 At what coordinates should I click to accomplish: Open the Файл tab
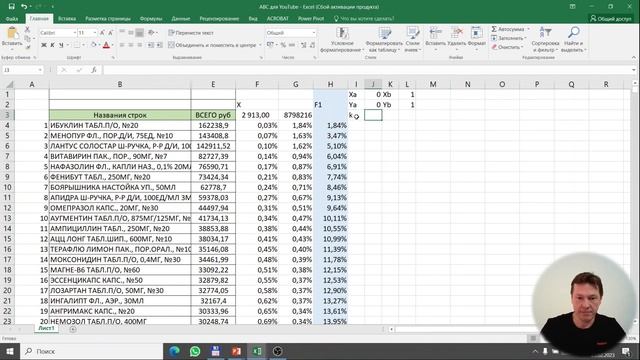12,18
